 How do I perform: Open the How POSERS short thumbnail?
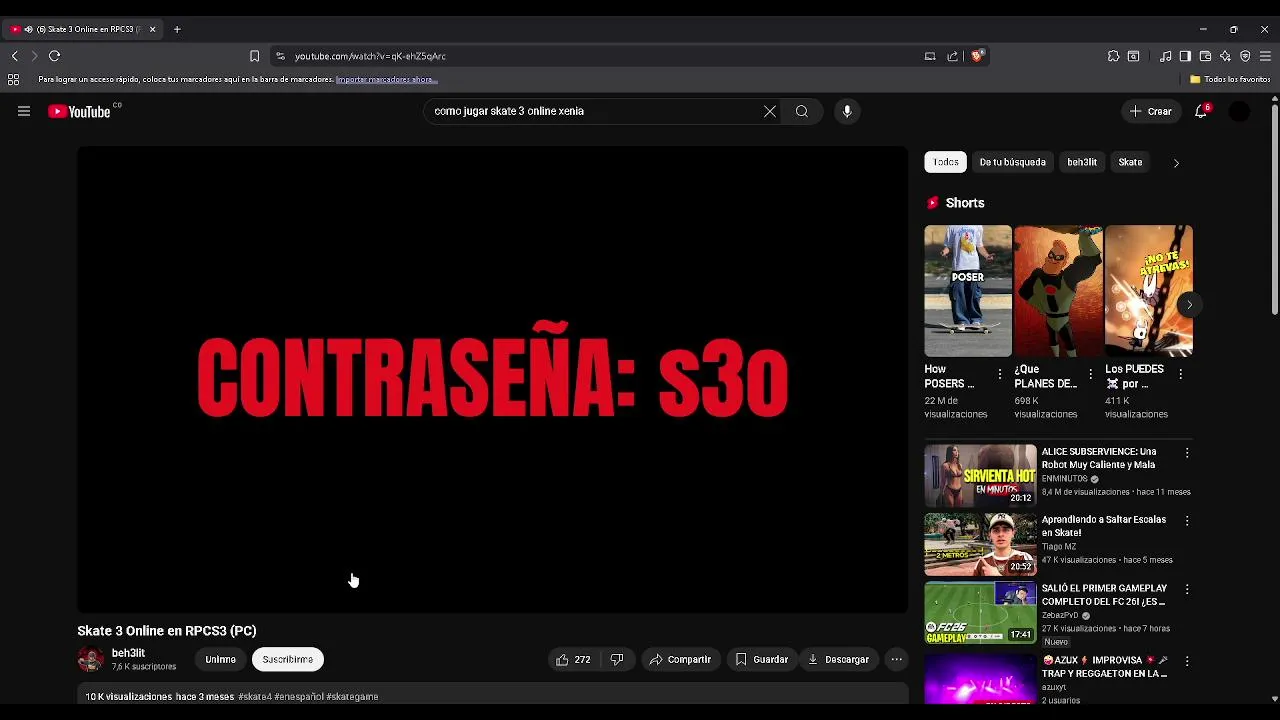coord(967,290)
